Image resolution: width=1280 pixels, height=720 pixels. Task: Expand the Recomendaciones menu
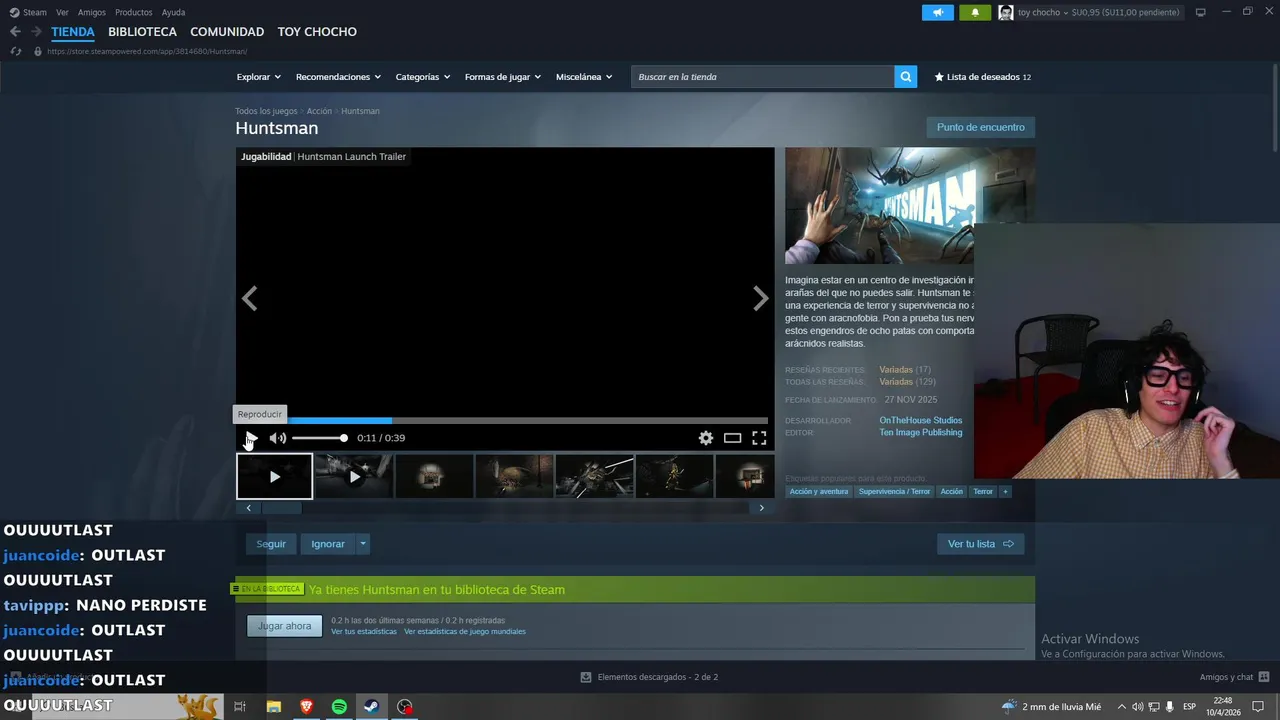[338, 77]
